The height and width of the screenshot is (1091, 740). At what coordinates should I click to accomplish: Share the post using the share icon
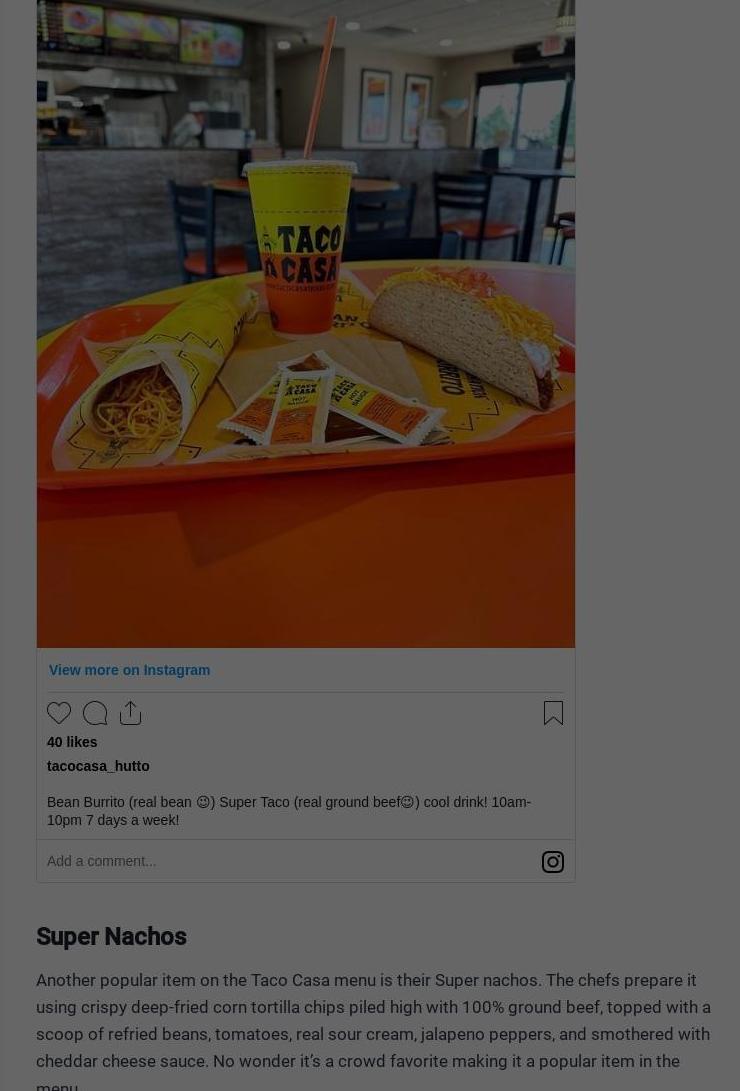click(x=131, y=713)
